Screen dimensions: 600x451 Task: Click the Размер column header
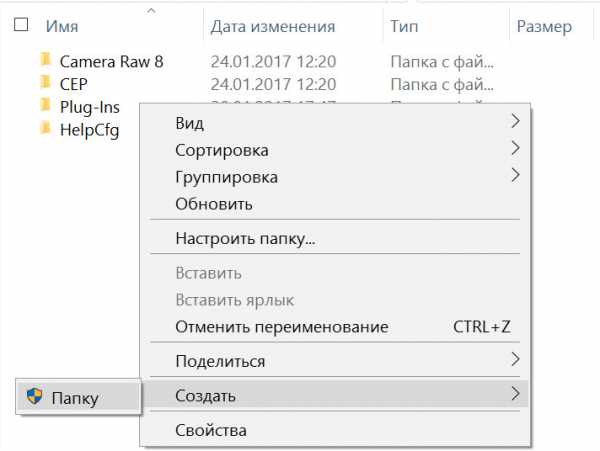coord(544,27)
